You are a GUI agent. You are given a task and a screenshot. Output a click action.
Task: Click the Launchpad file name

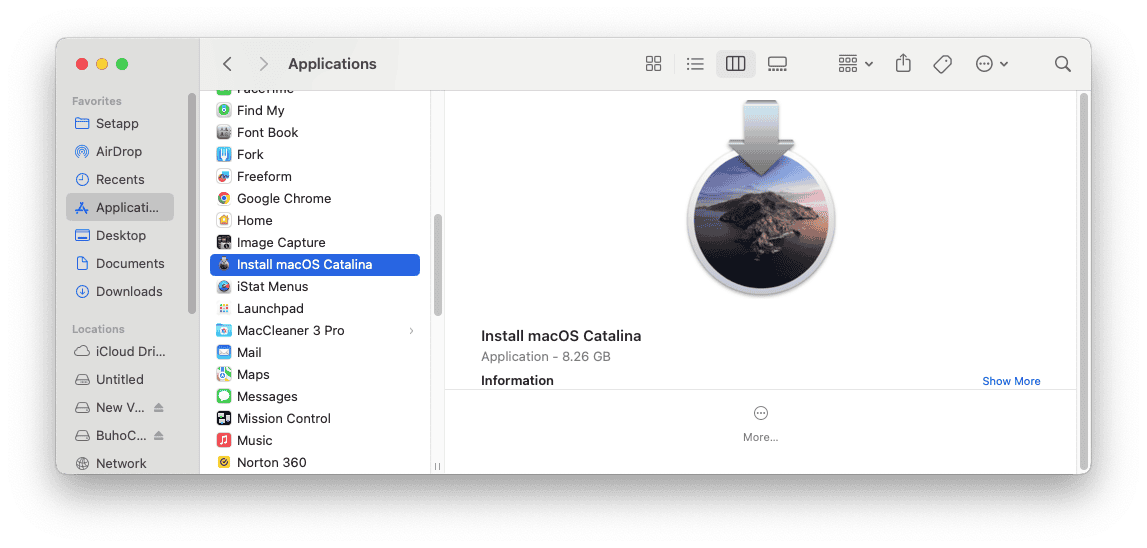coord(270,309)
